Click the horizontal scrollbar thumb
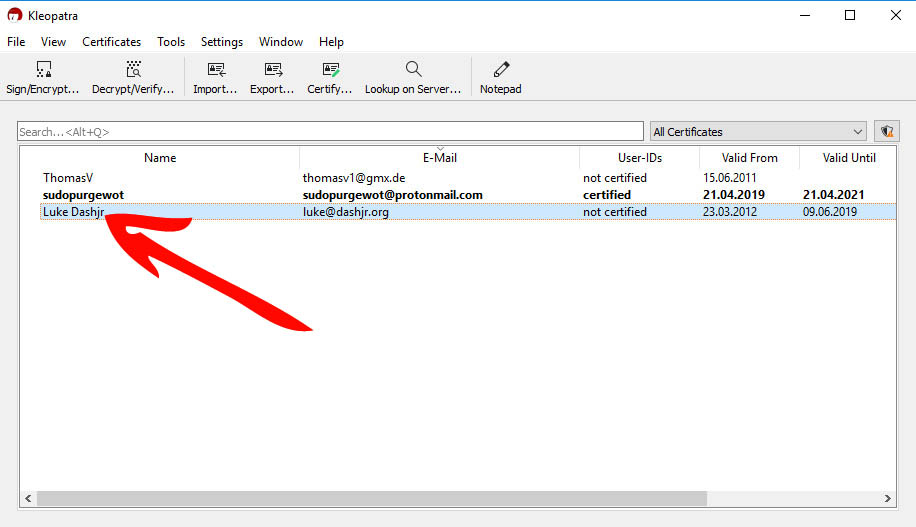The image size is (916, 527). click(372, 498)
